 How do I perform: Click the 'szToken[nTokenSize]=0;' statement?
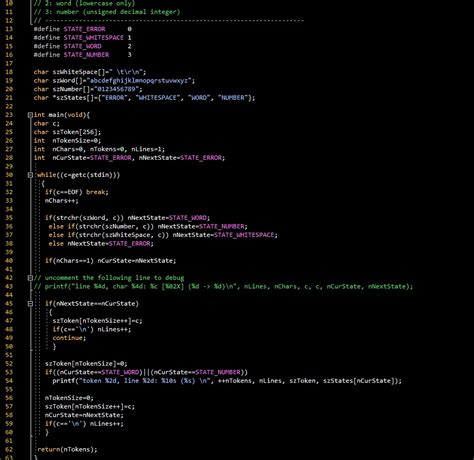86,364
